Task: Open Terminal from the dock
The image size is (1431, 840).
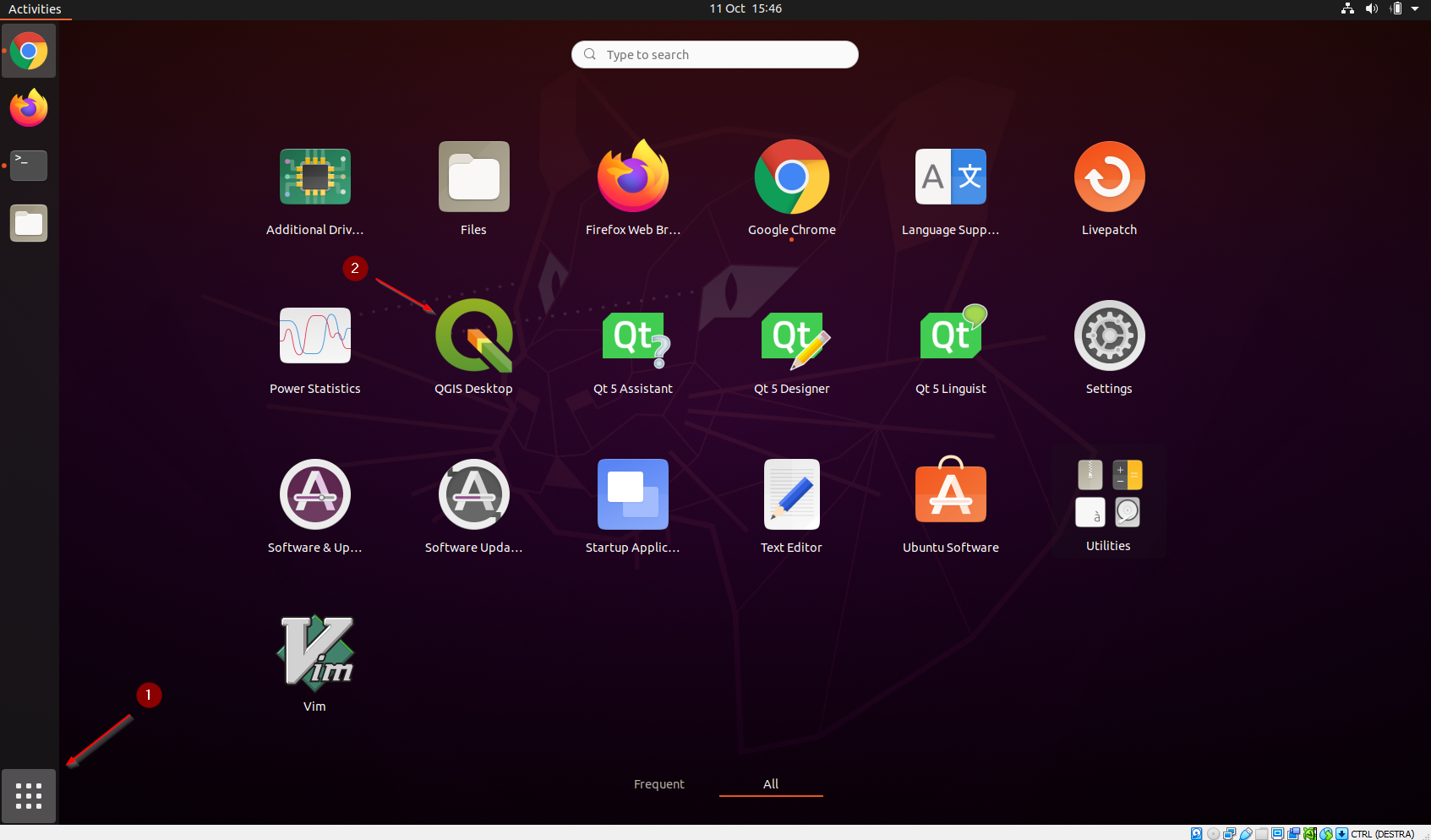Action: (29, 166)
